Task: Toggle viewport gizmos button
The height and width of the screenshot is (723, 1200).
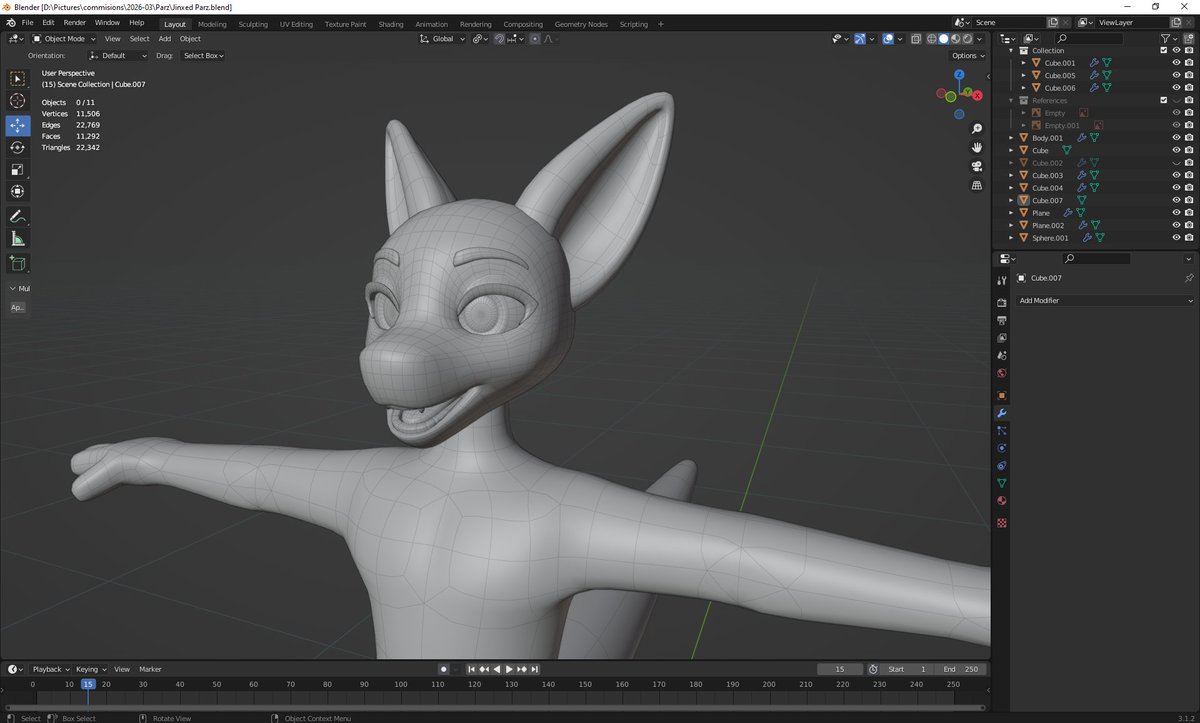Action: click(859, 39)
